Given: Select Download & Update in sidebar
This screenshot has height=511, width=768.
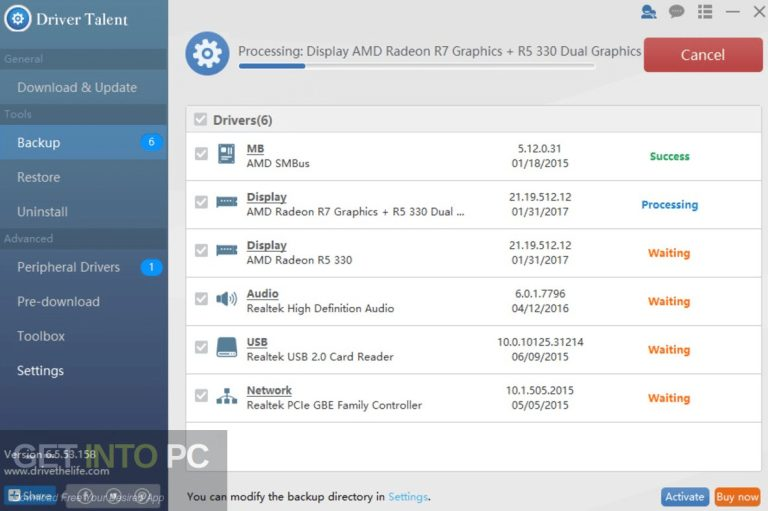Looking at the screenshot, I should pyautogui.click(x=77, y=87).
